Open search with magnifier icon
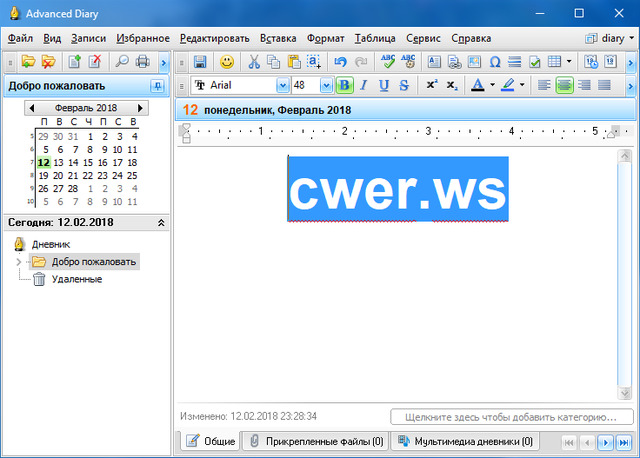The image size is (640, 458). tap(122, 62)
